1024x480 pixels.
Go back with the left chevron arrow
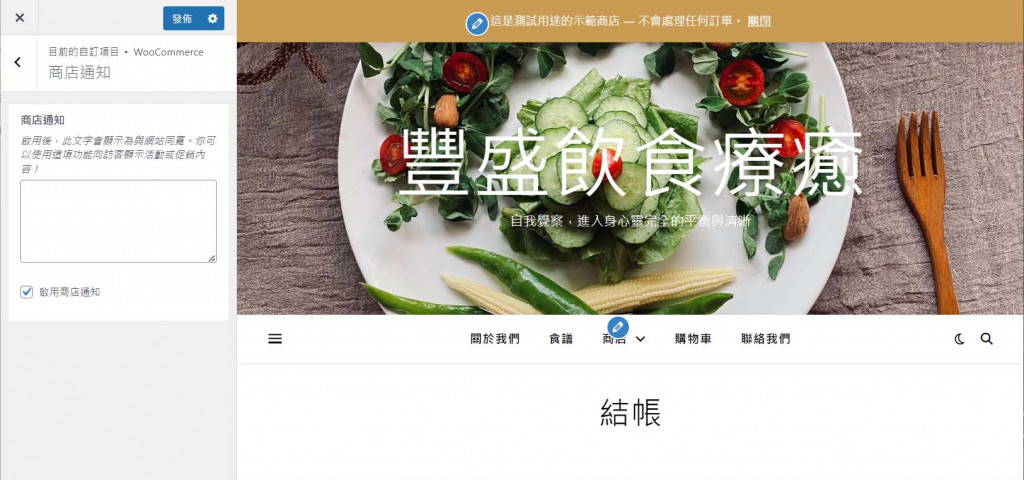[18, 63]
